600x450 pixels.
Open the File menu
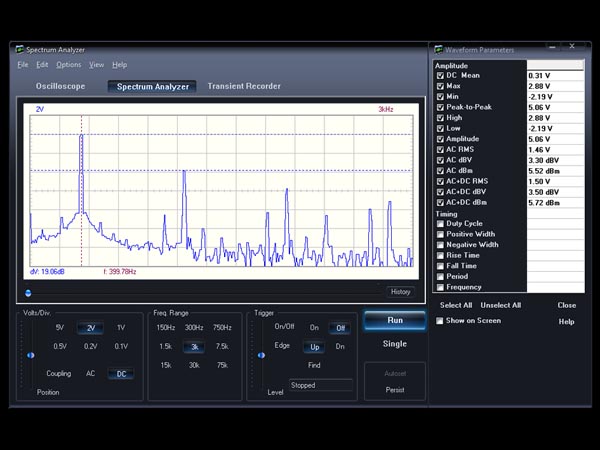pos(23,65)
